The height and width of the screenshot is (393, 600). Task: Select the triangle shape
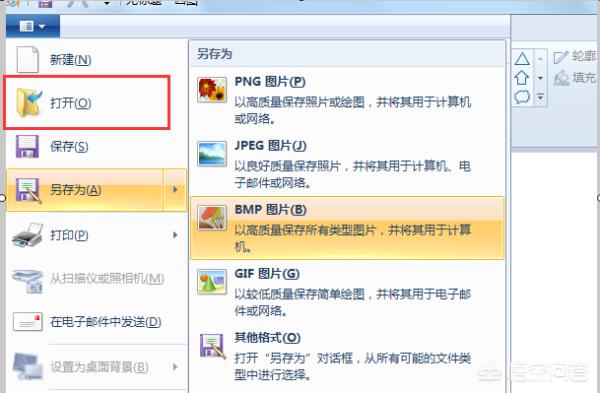point(522,59)
